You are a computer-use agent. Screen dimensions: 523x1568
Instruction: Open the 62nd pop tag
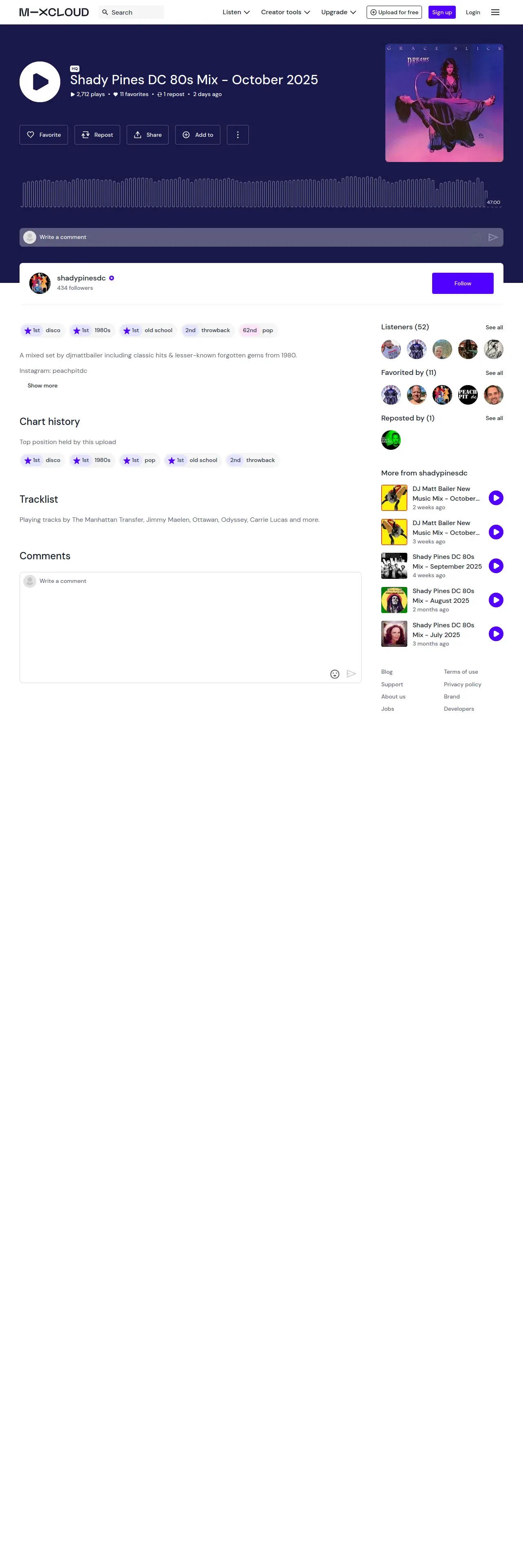[x=258, y=331]
